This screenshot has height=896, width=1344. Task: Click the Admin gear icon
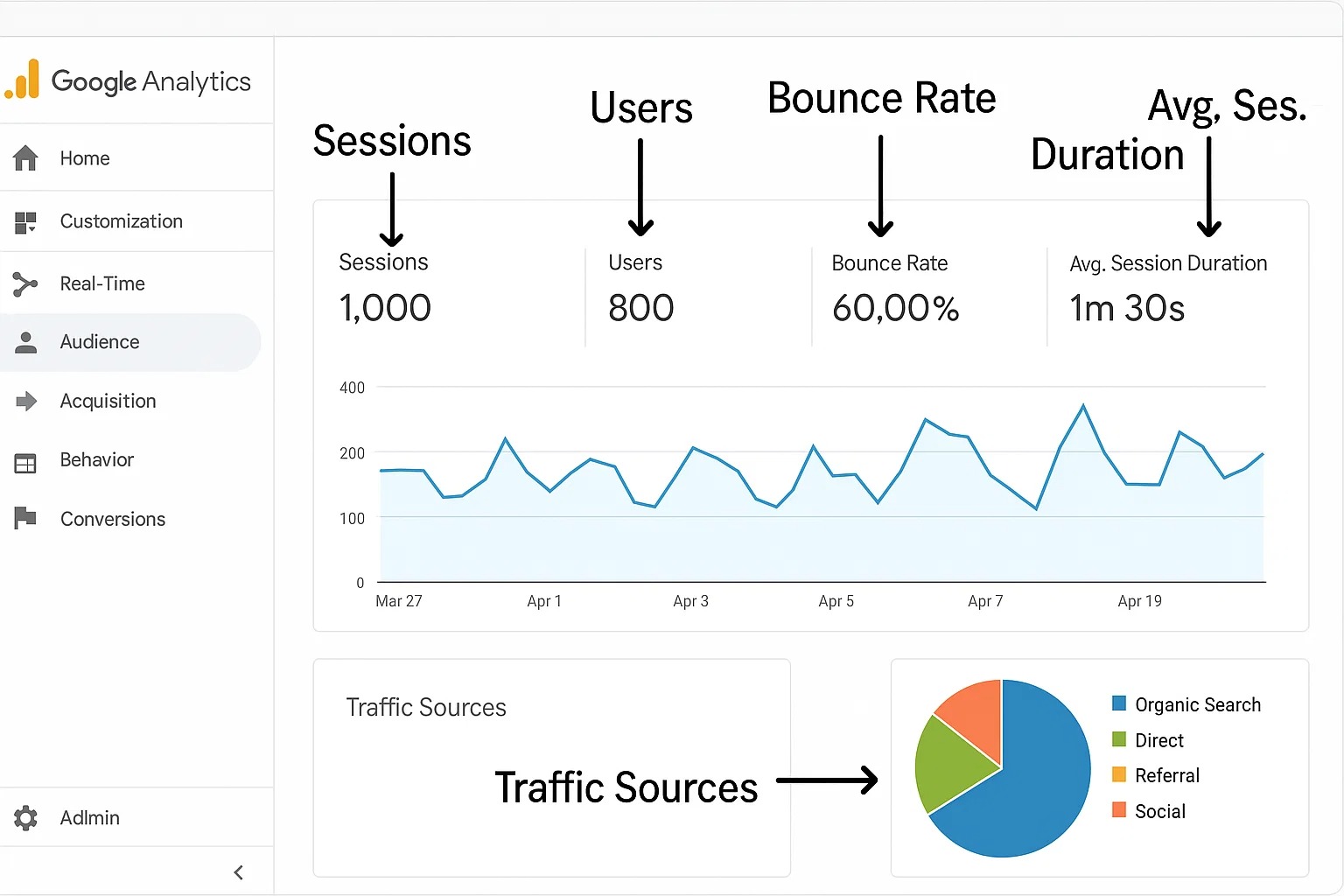tap(25, 818)
